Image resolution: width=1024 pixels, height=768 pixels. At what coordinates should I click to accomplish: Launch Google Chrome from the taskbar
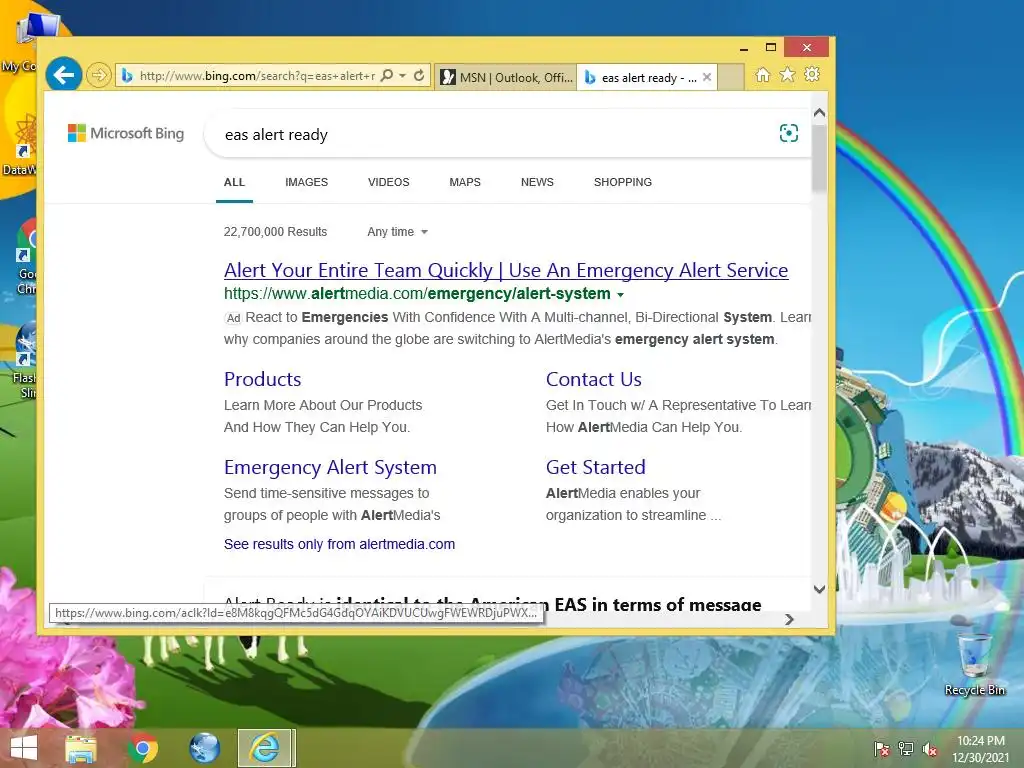point(143,748)
